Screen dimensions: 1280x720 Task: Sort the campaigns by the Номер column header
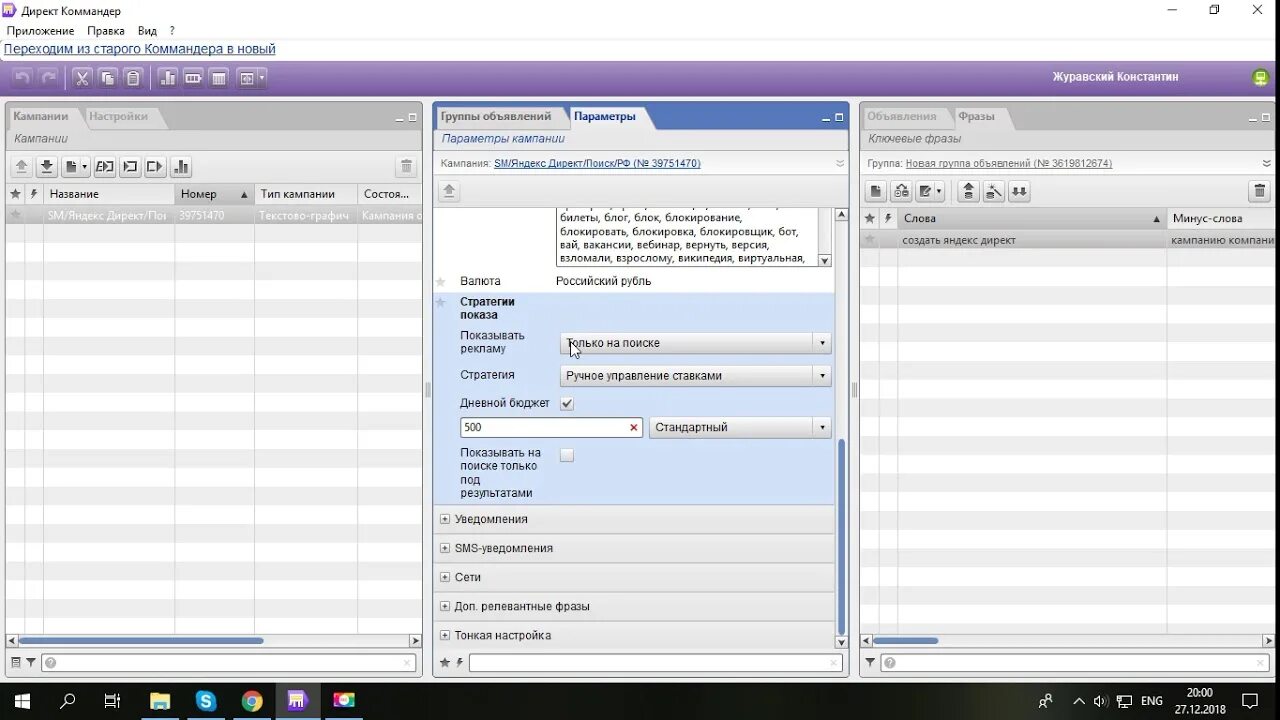(214, 194)
